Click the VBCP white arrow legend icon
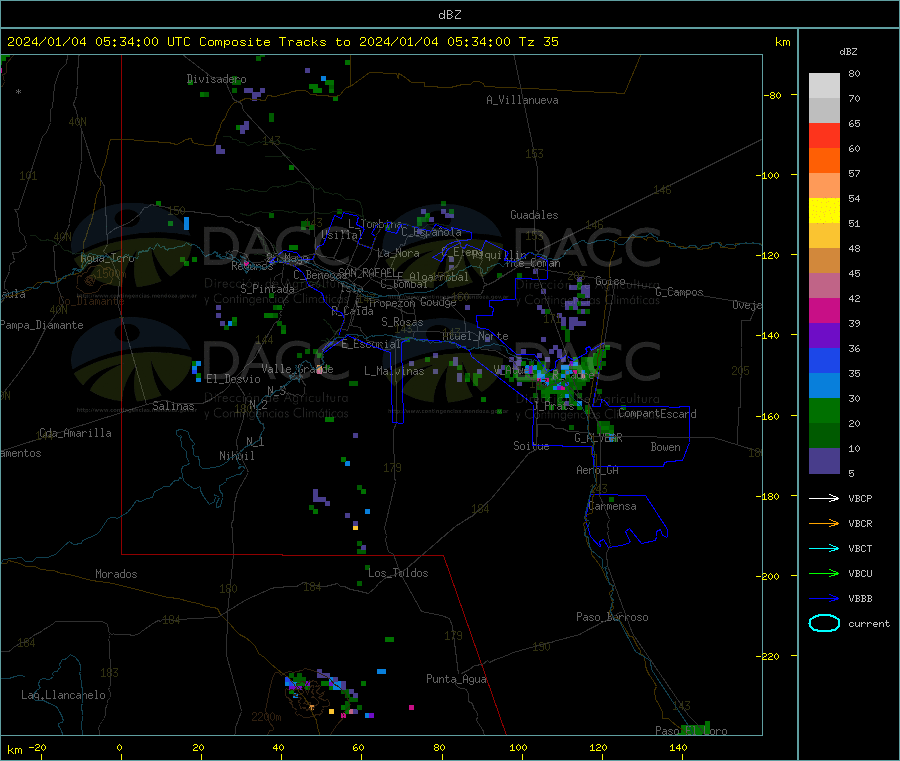 tap(824, 498)
